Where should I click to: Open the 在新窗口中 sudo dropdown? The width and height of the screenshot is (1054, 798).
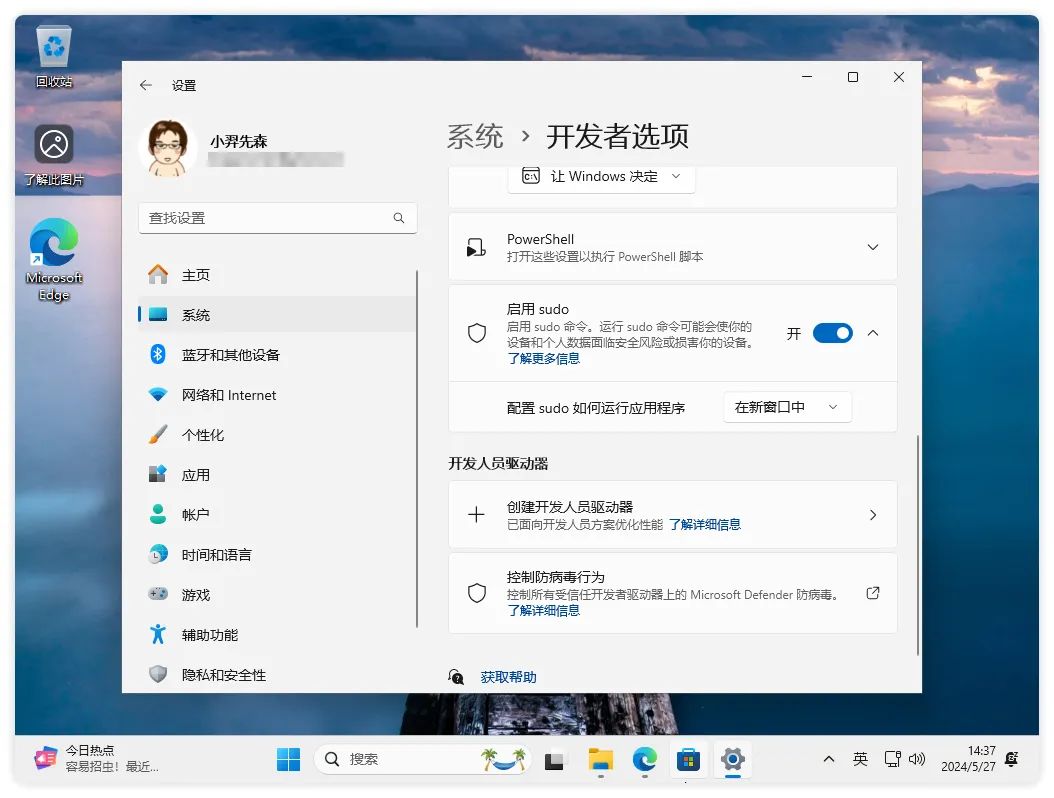coord(786,407)
